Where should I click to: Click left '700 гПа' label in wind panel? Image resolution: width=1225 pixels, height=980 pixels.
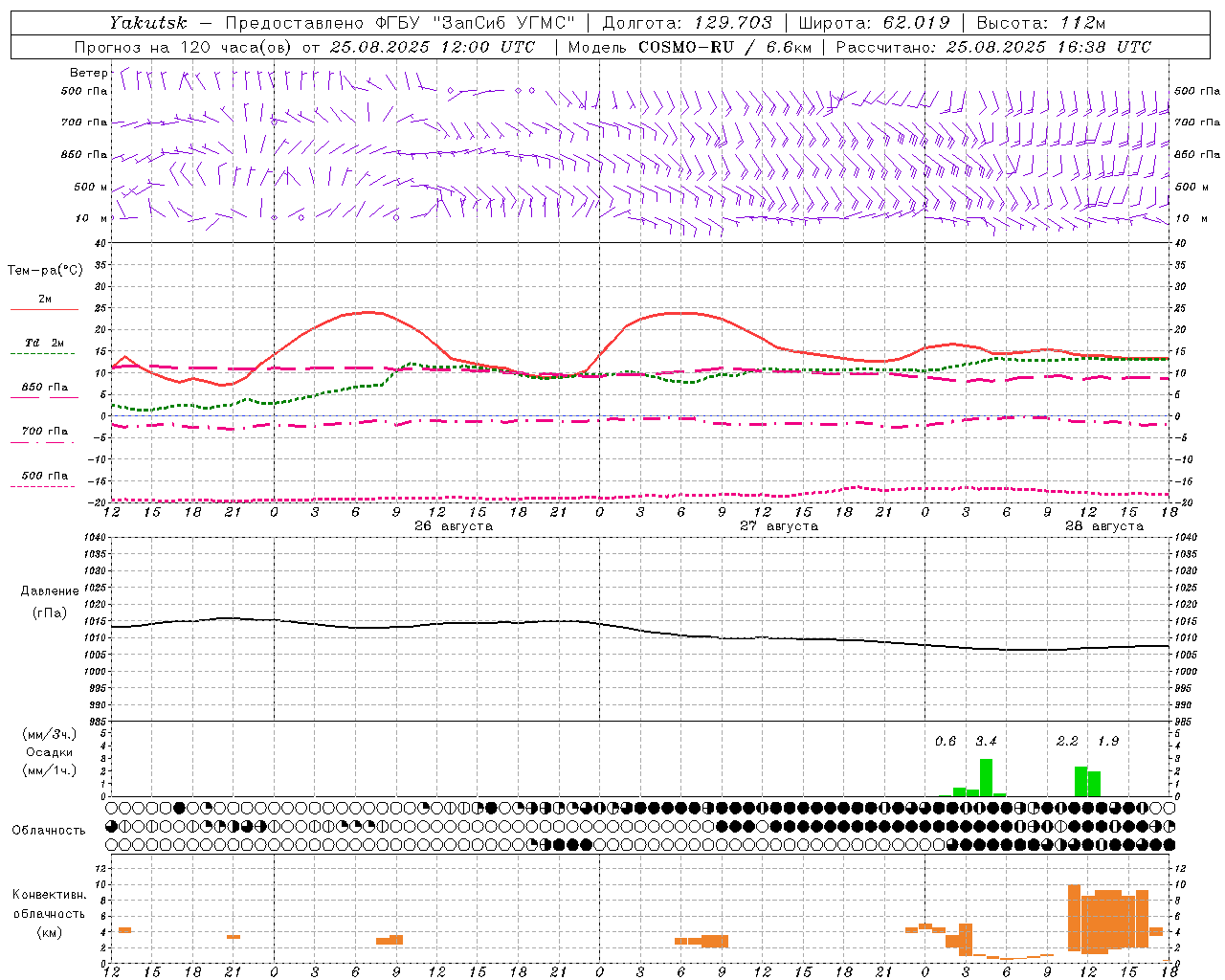tap(84, 122)
